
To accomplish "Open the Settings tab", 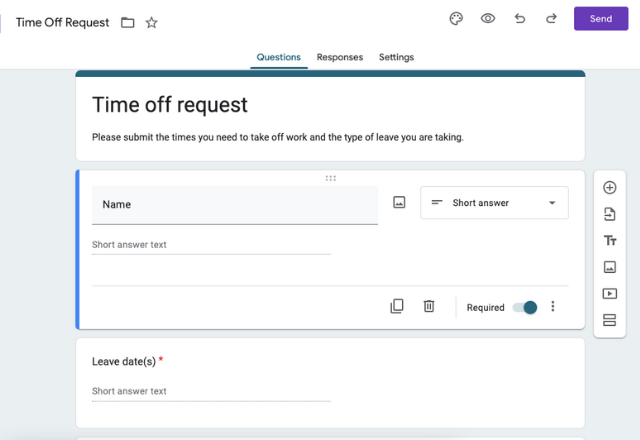I will pyautogui.click(x=396, y=57).
